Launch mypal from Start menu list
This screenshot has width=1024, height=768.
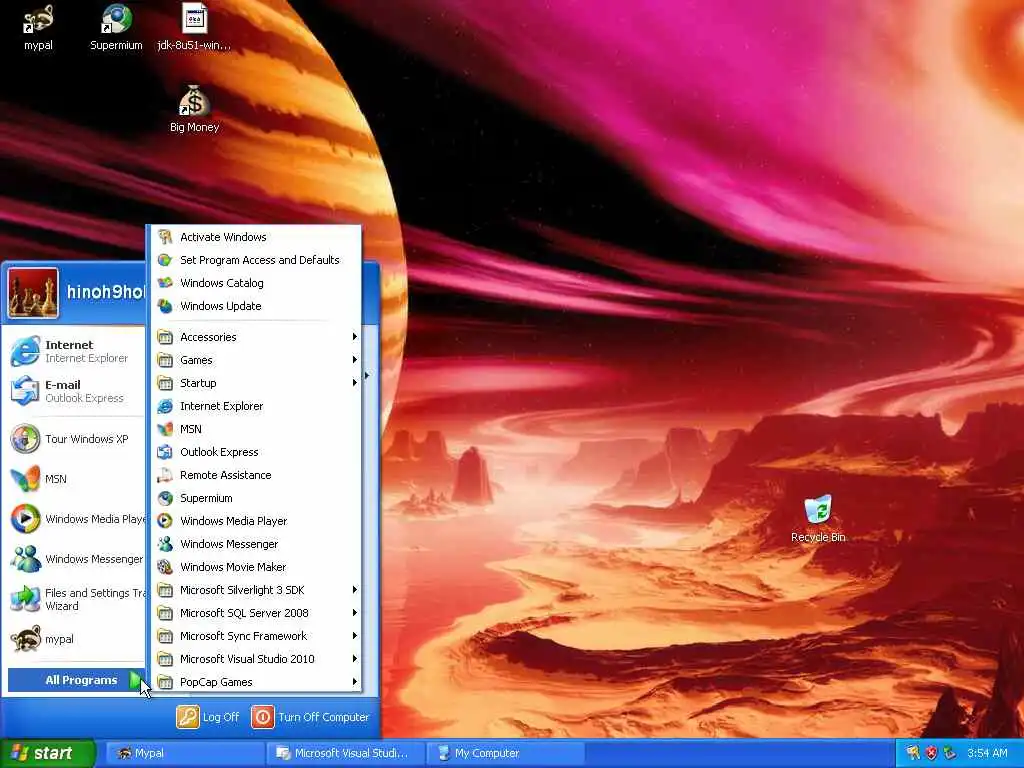75,639
